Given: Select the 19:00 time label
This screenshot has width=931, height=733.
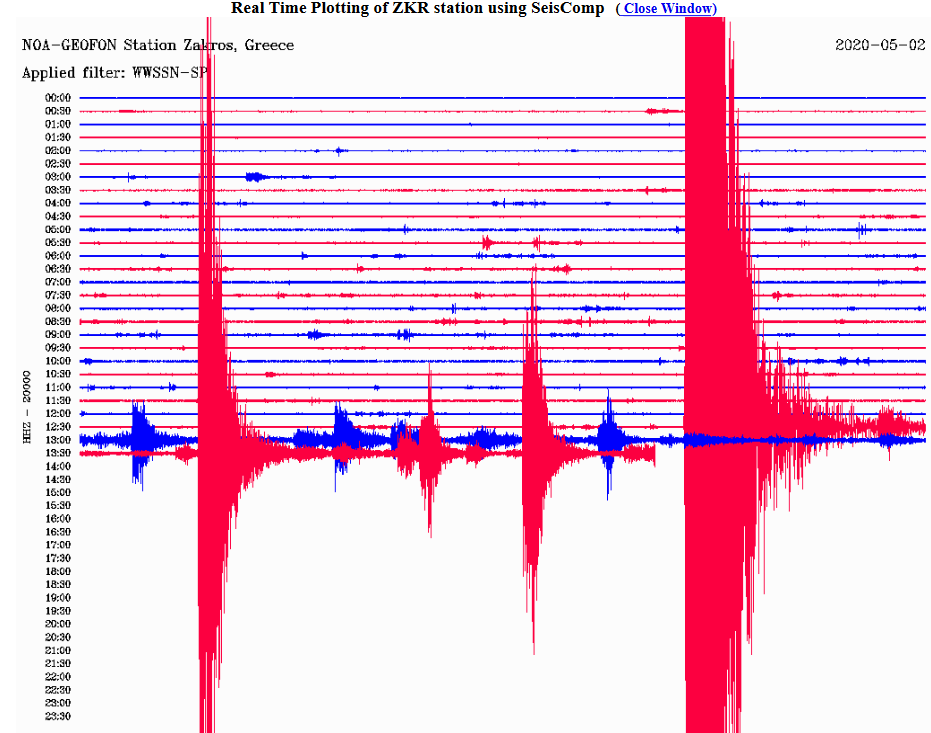Looking at the screenshot, I should pos(57,597).
